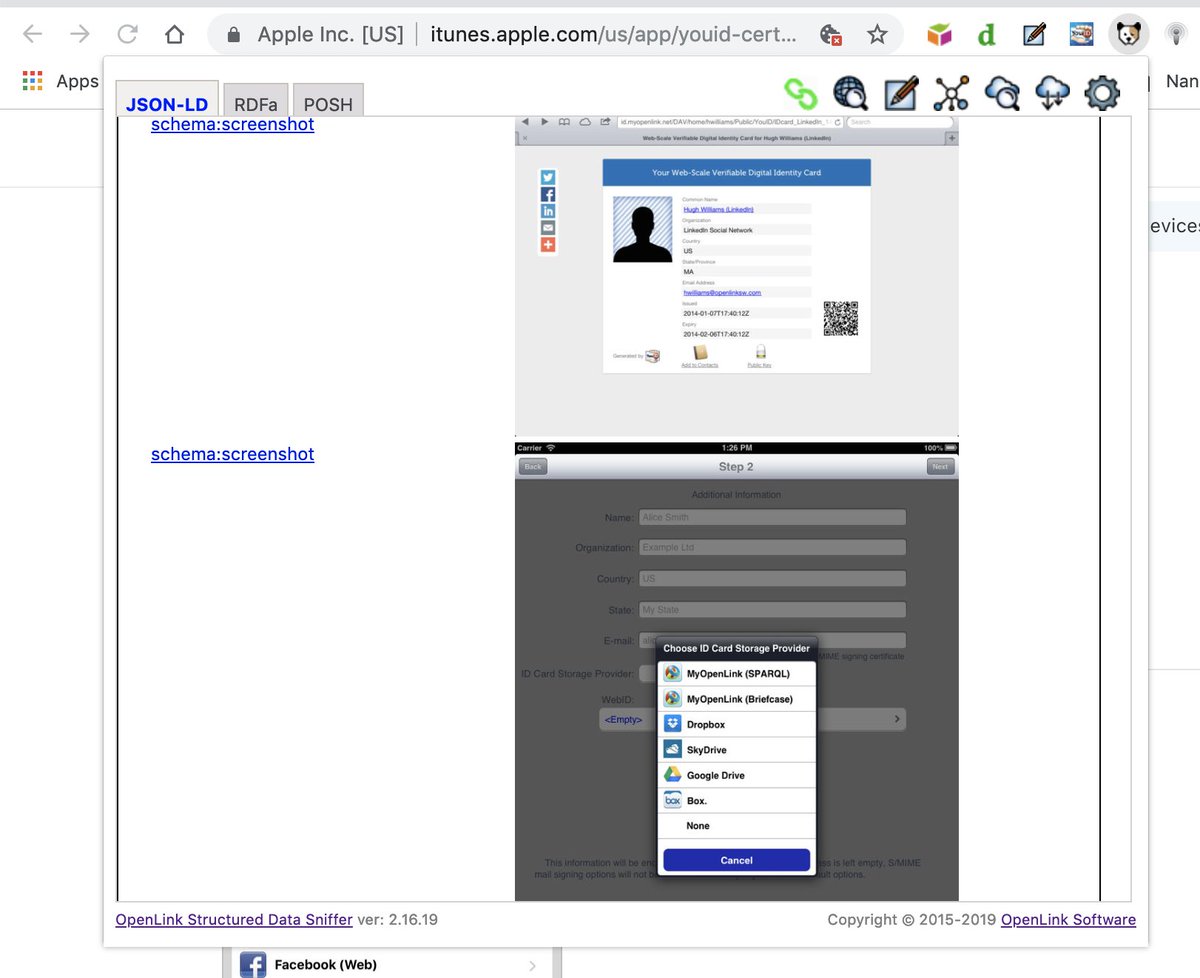The image size is (1200, 978).
Task: Open Sniffer settings gear icon
Action: click(x=1102, y=94)
